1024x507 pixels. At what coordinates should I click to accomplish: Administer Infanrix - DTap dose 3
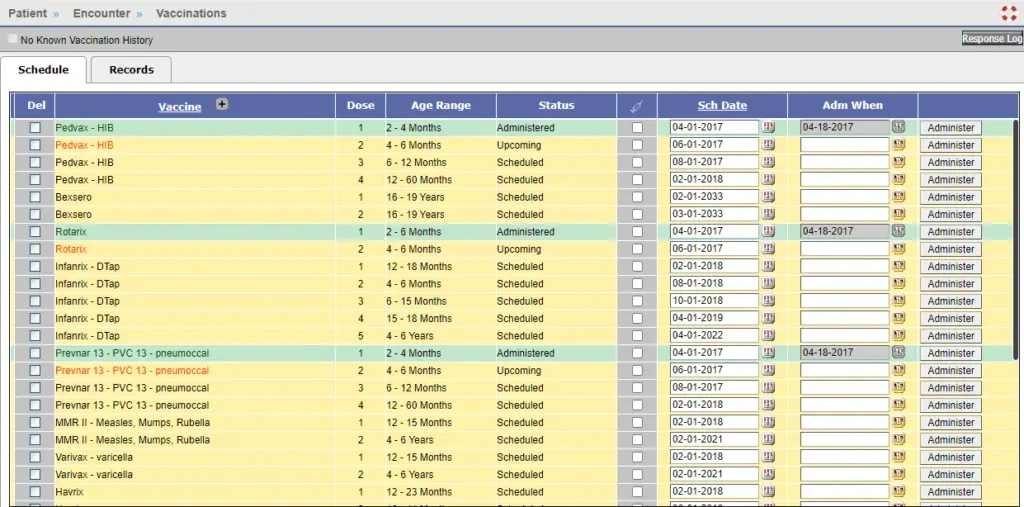951,301
